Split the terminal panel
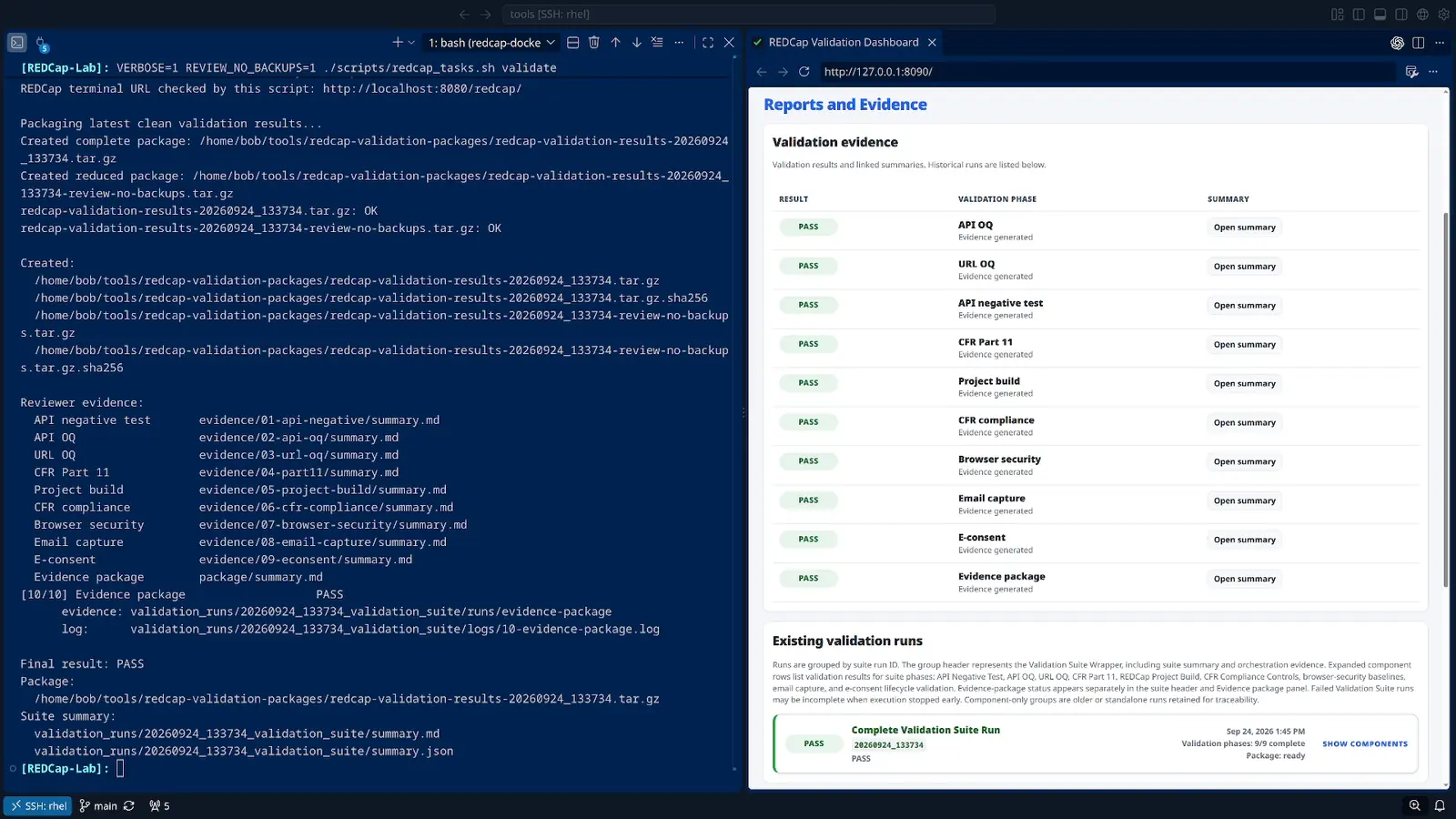 (572, 43)
